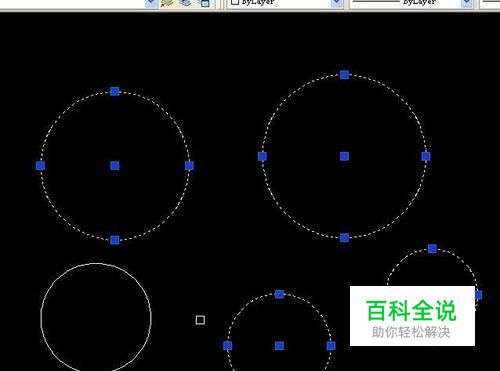Click bottom grip of upper-left dashed circle
Image resolution: width=500 pixels, height=371 pixels.
point(115,240)
